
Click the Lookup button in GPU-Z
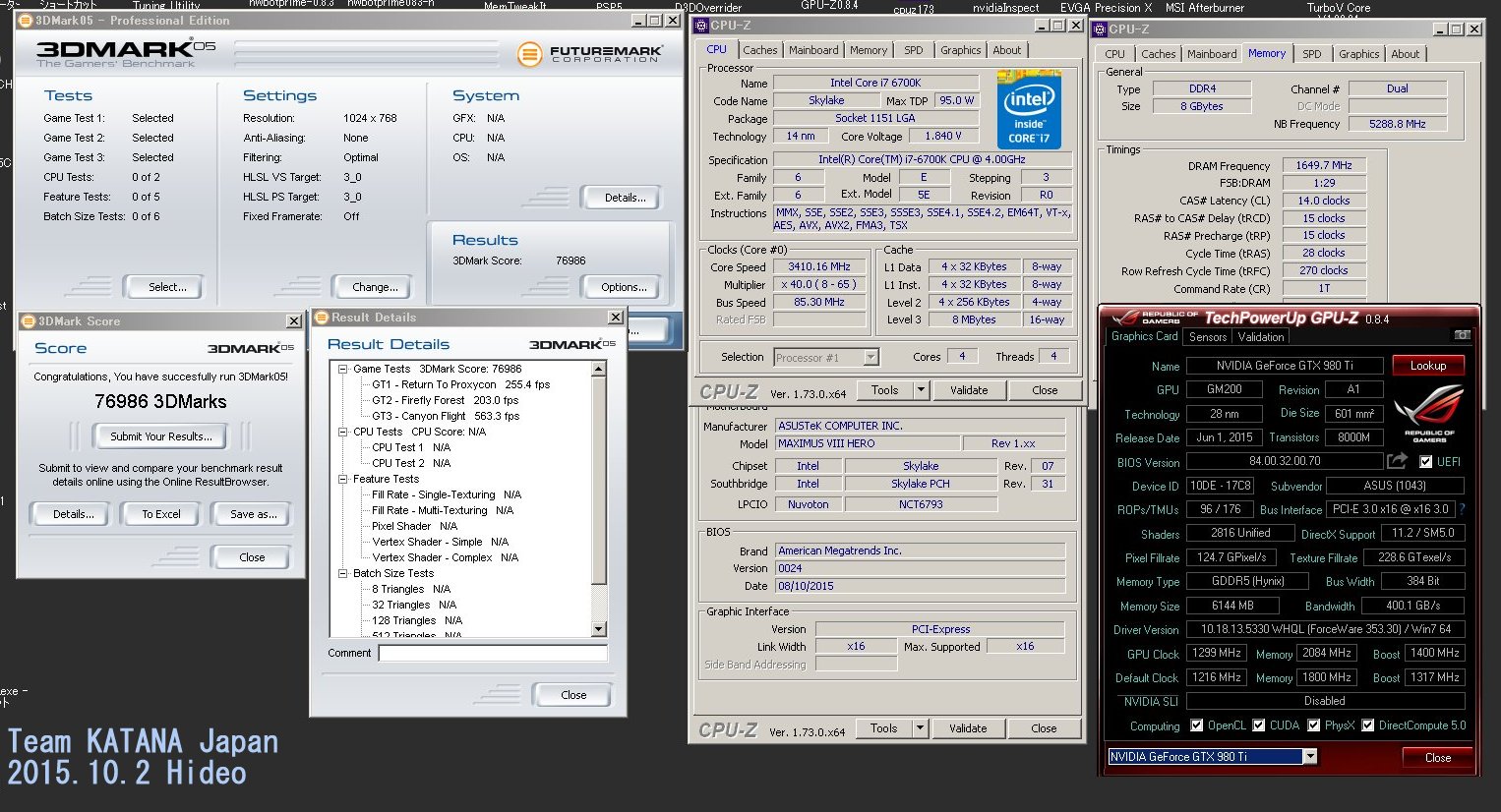(x=1427, y=366)
